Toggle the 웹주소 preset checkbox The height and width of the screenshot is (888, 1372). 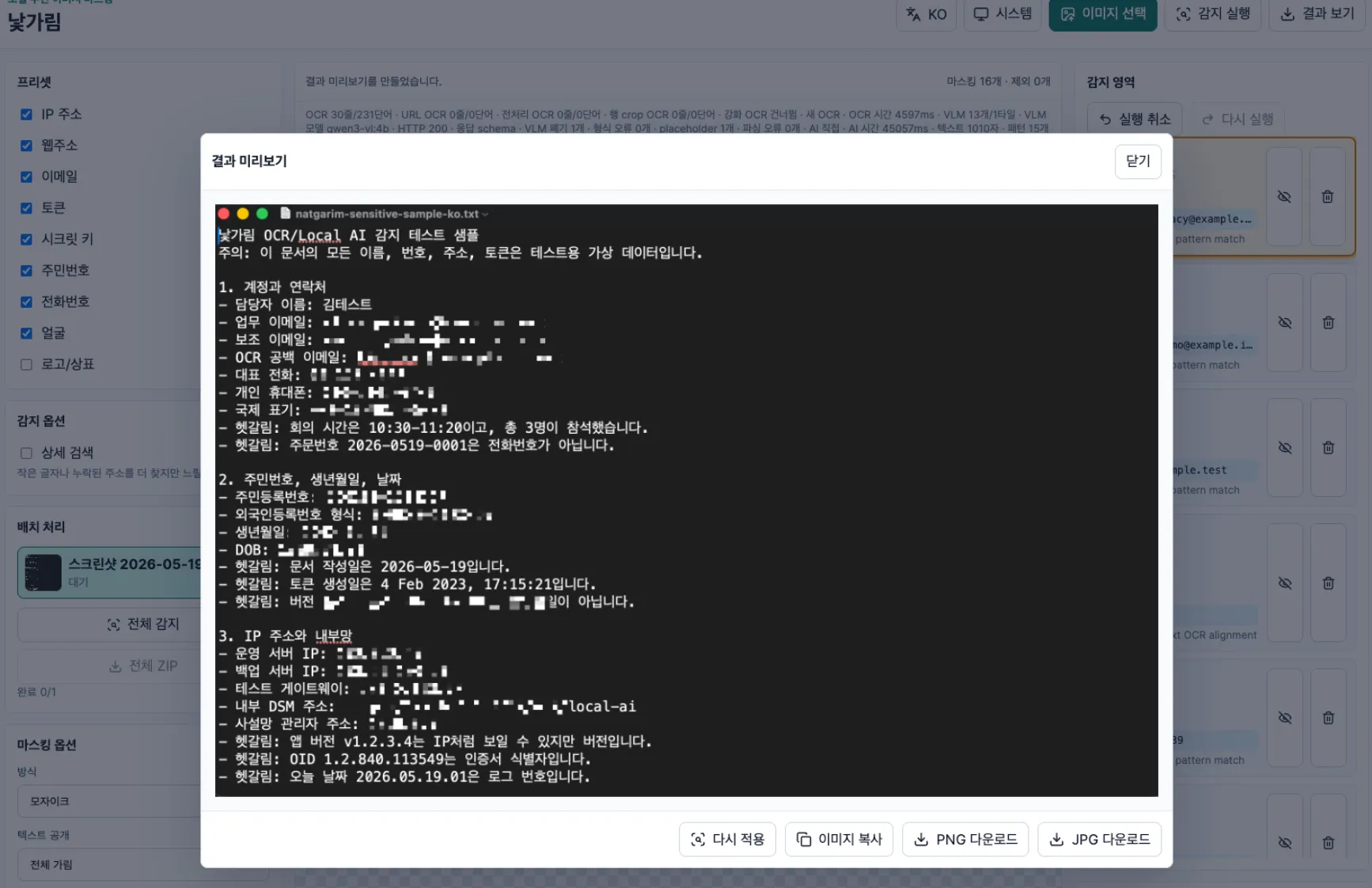(26, 146)
